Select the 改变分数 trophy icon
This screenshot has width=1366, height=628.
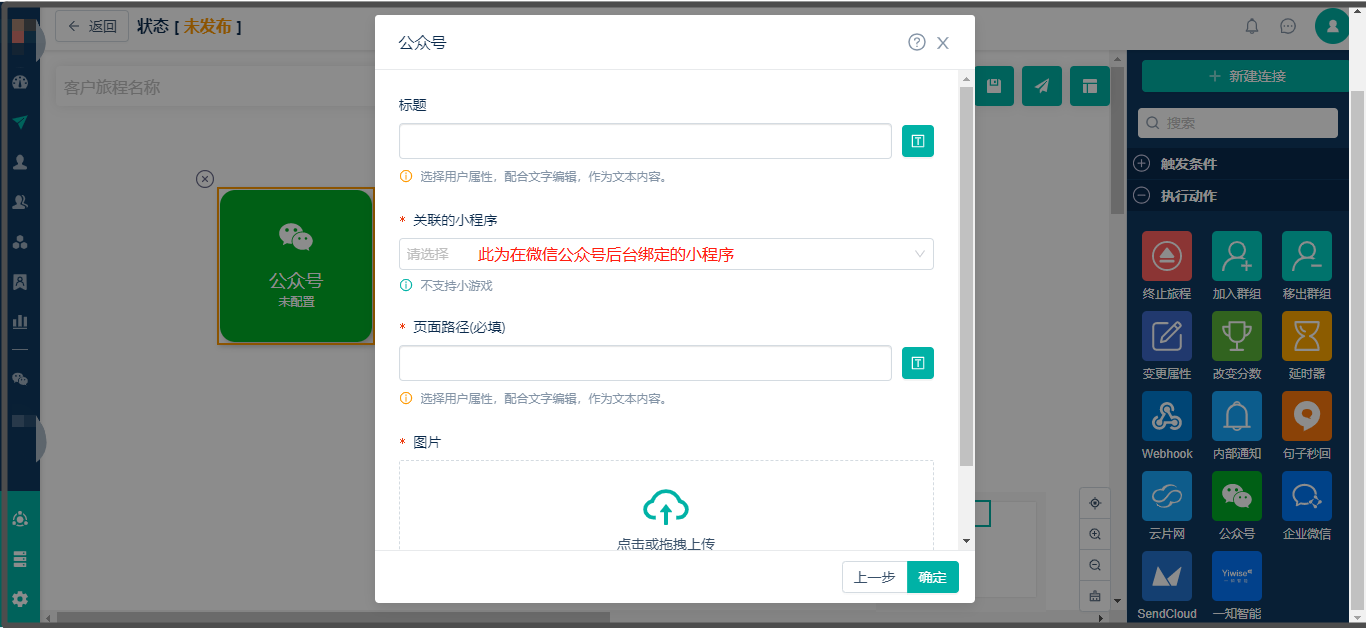(1237, 336)
